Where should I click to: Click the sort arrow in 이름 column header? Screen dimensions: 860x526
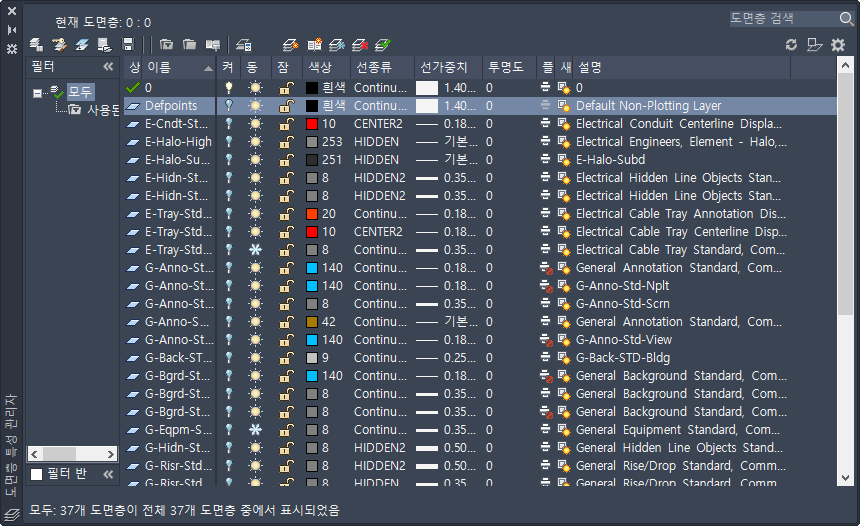click(x=208, y=69)
